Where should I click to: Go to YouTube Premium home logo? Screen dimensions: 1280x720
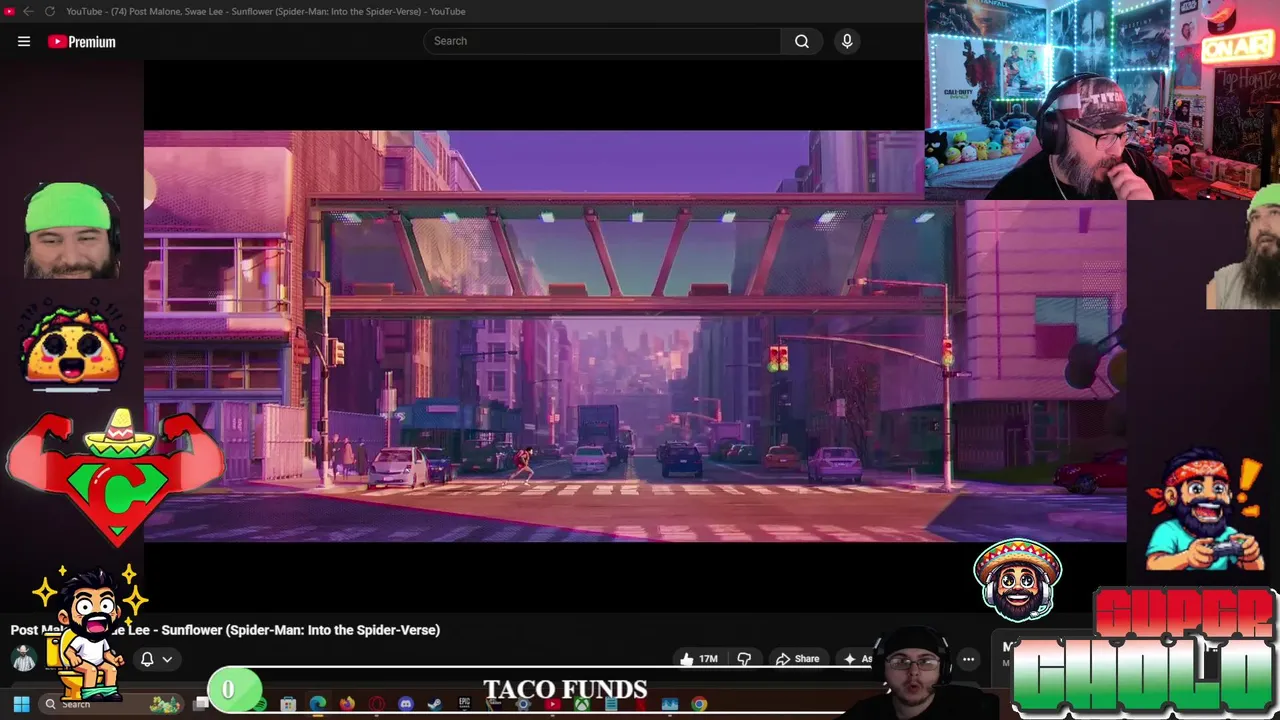pos(82,41)
